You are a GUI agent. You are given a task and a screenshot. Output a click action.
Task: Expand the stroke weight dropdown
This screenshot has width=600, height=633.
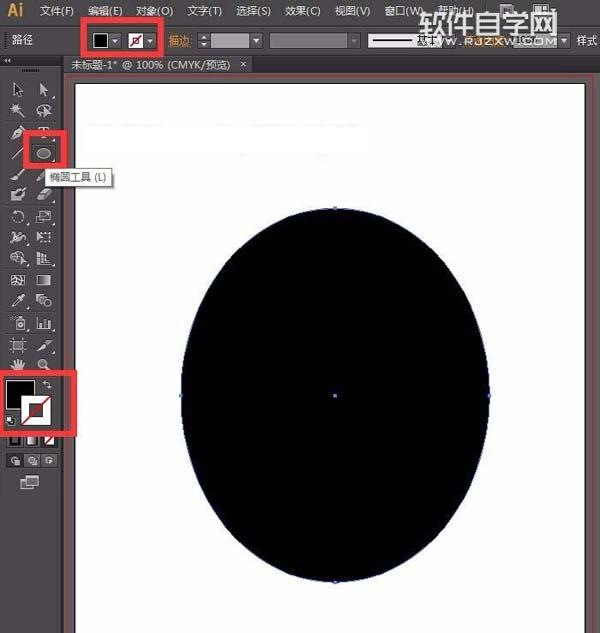(256, 41)
